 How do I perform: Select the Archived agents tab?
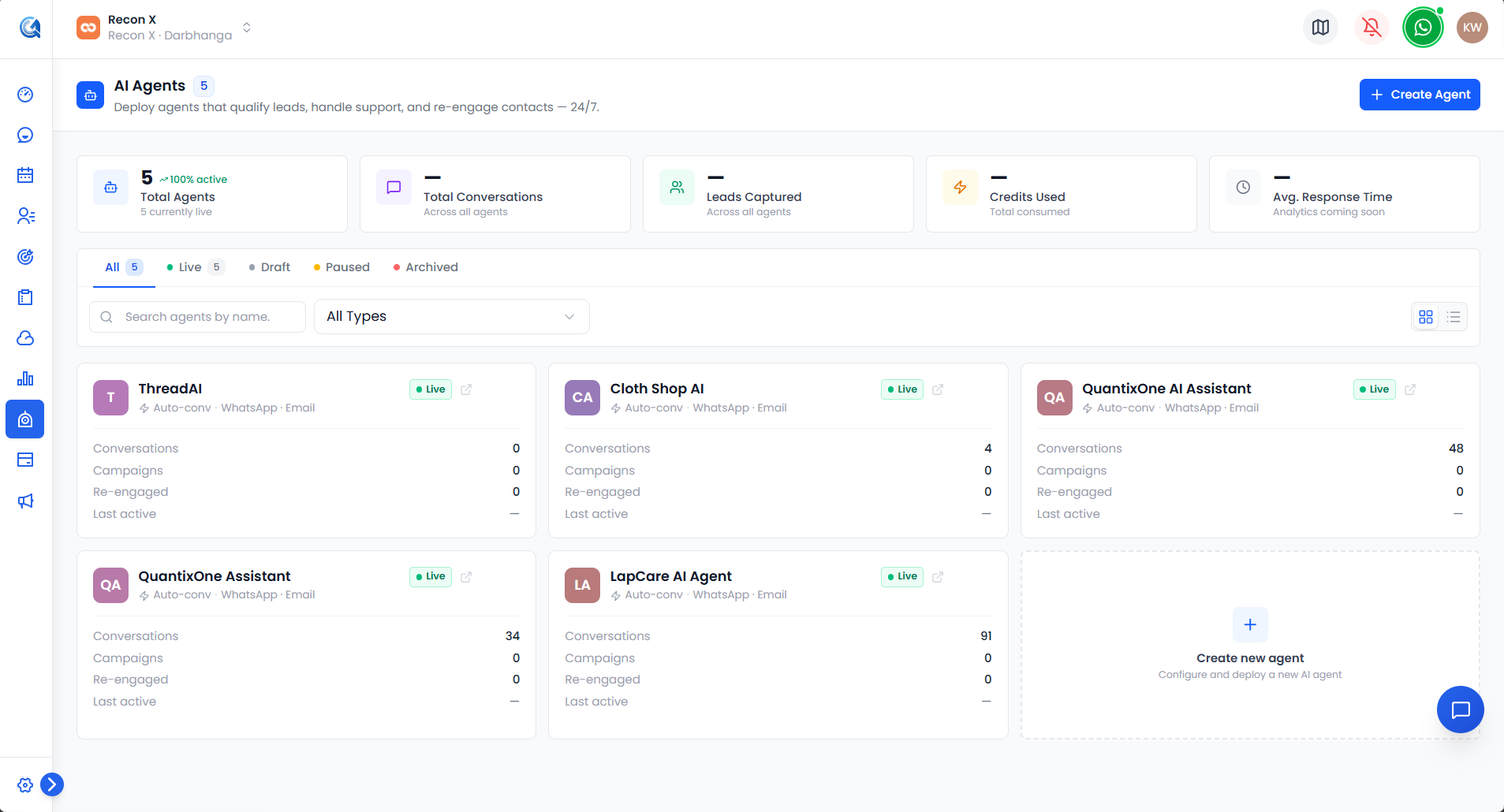coord(426,267)
